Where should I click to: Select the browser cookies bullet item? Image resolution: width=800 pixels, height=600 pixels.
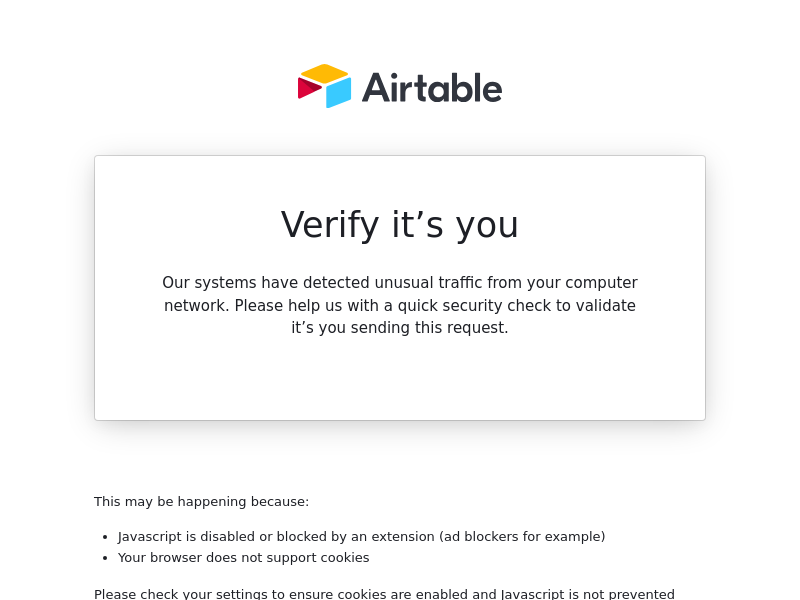pyautogui.click(x=243, y=558)
